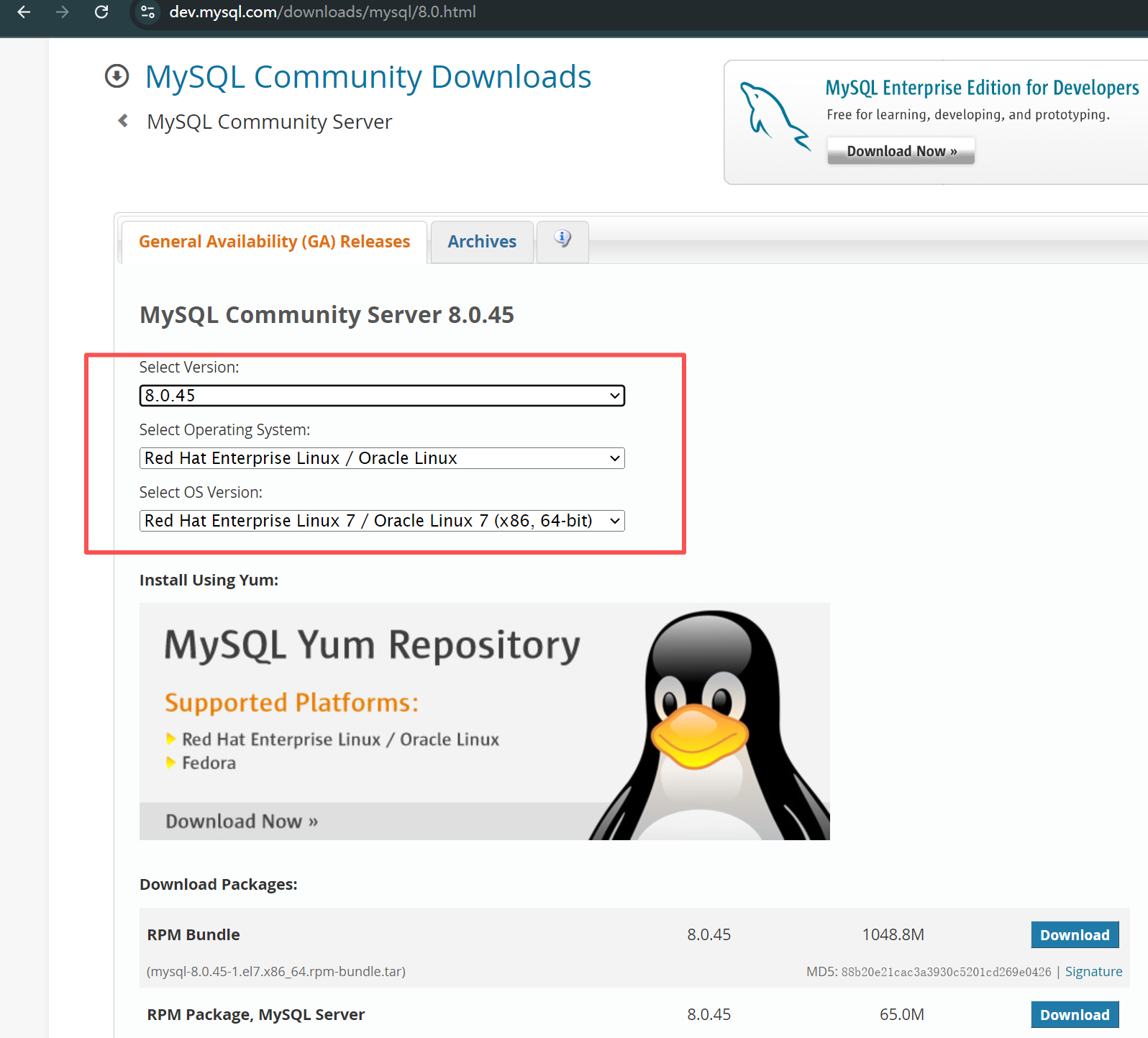
Task: Open MySQL Community Downloads heading link
Action: pos(368,77)
